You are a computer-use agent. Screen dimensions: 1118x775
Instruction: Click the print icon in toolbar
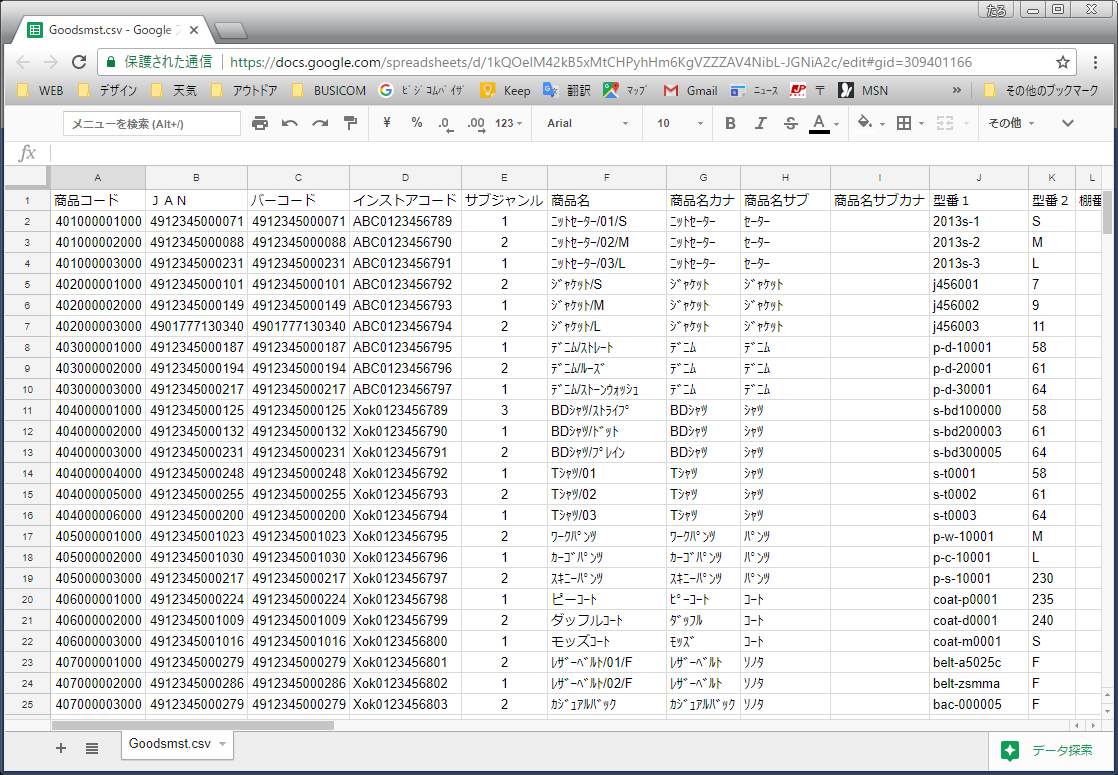[260, 123]
